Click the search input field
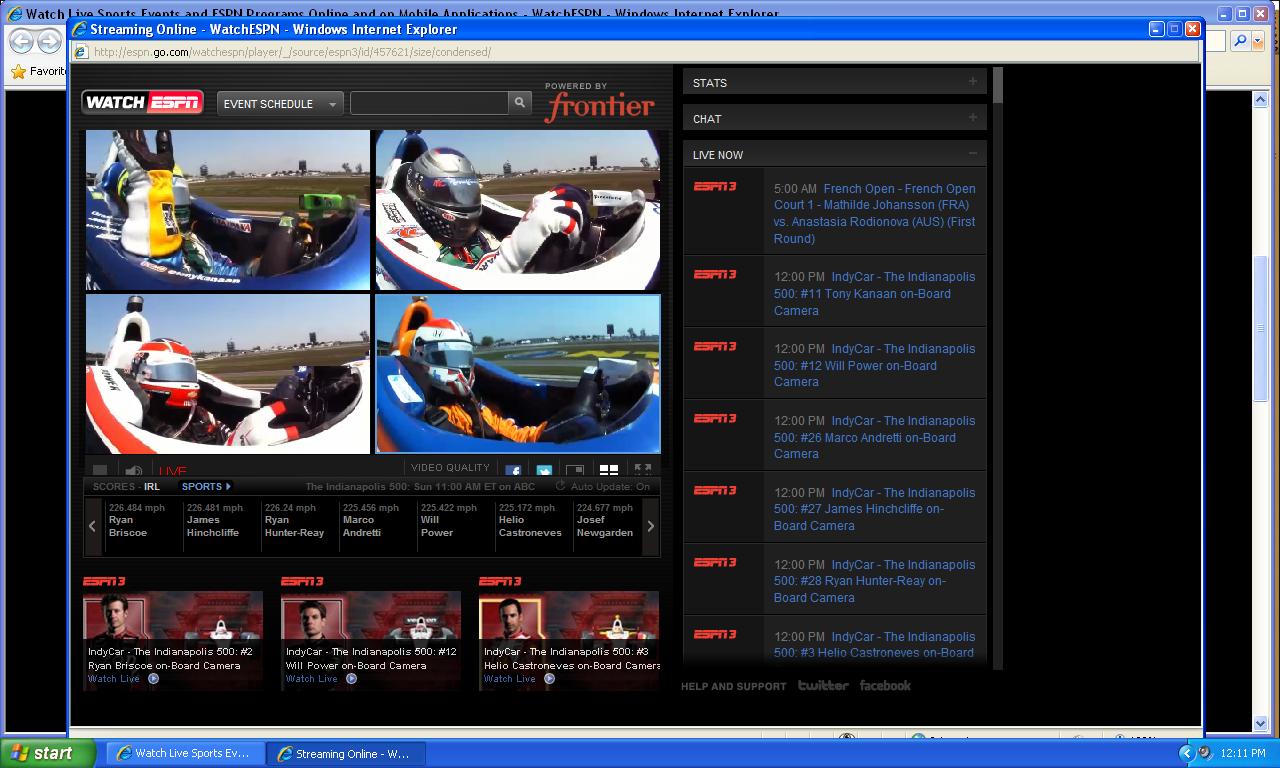Viewport: 1280px width, 768px height. 429,102
